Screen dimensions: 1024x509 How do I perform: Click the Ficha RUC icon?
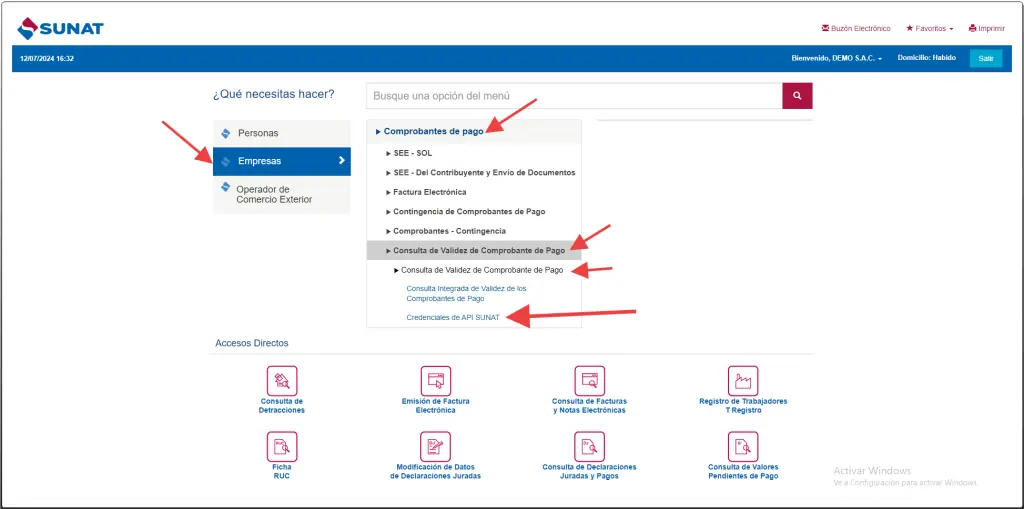point(282,447)
